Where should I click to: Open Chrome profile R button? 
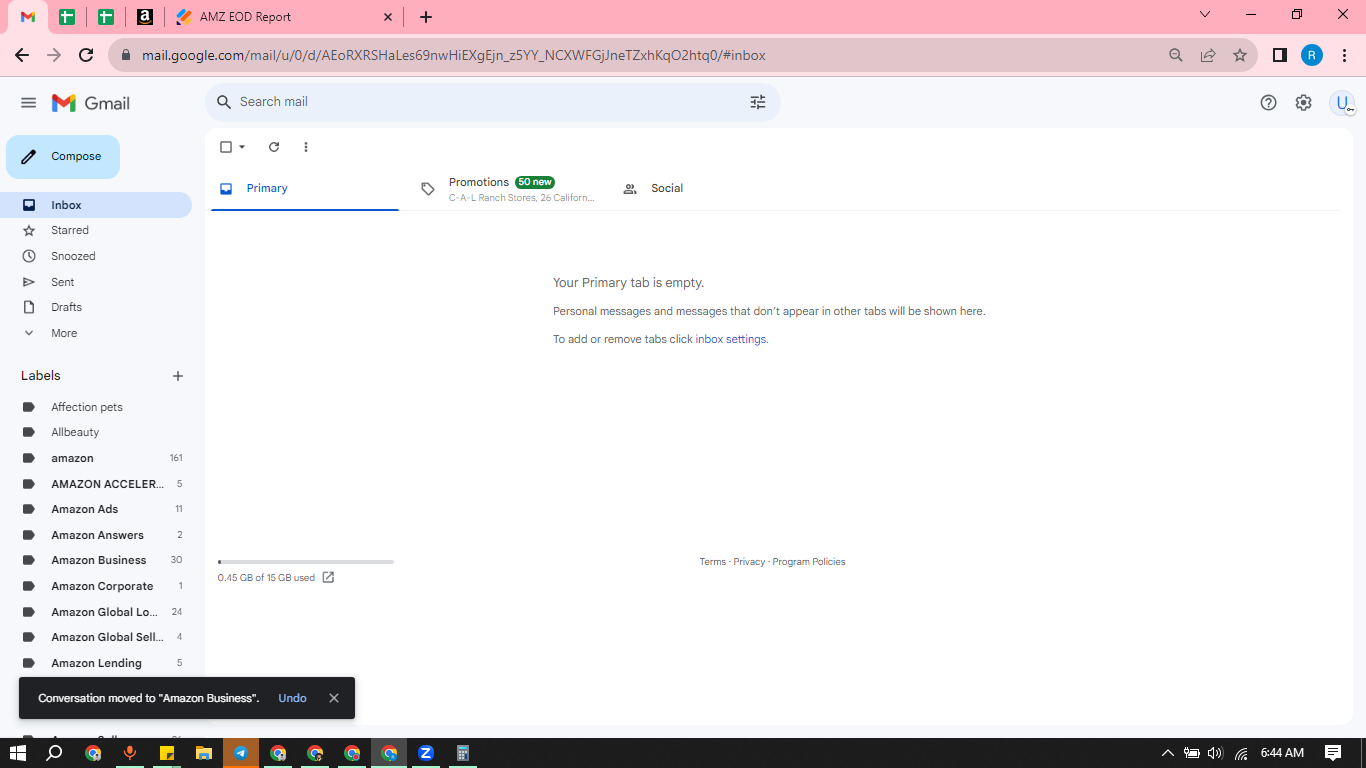[1312, 55]
